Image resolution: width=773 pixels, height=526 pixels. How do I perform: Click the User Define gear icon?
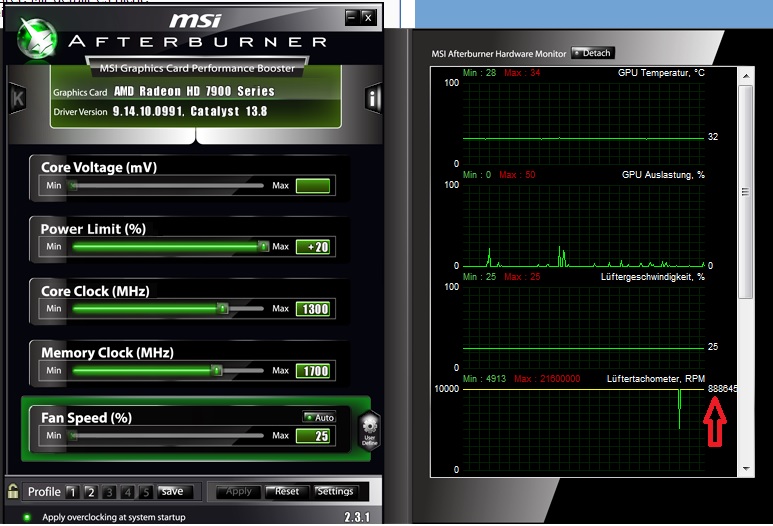click(369, 431)
